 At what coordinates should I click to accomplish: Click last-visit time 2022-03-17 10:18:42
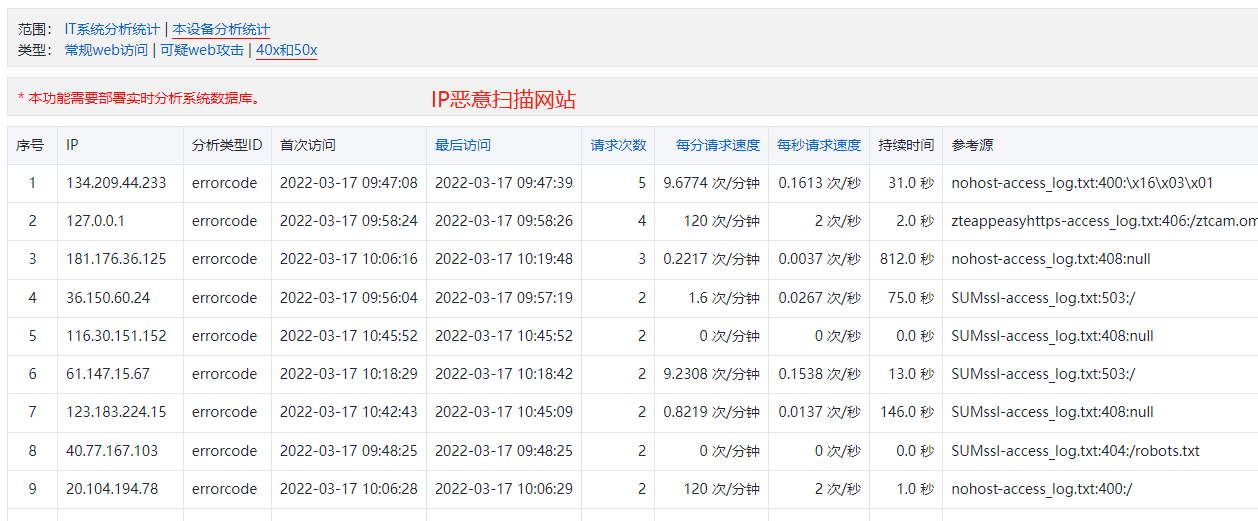point(504,374)
